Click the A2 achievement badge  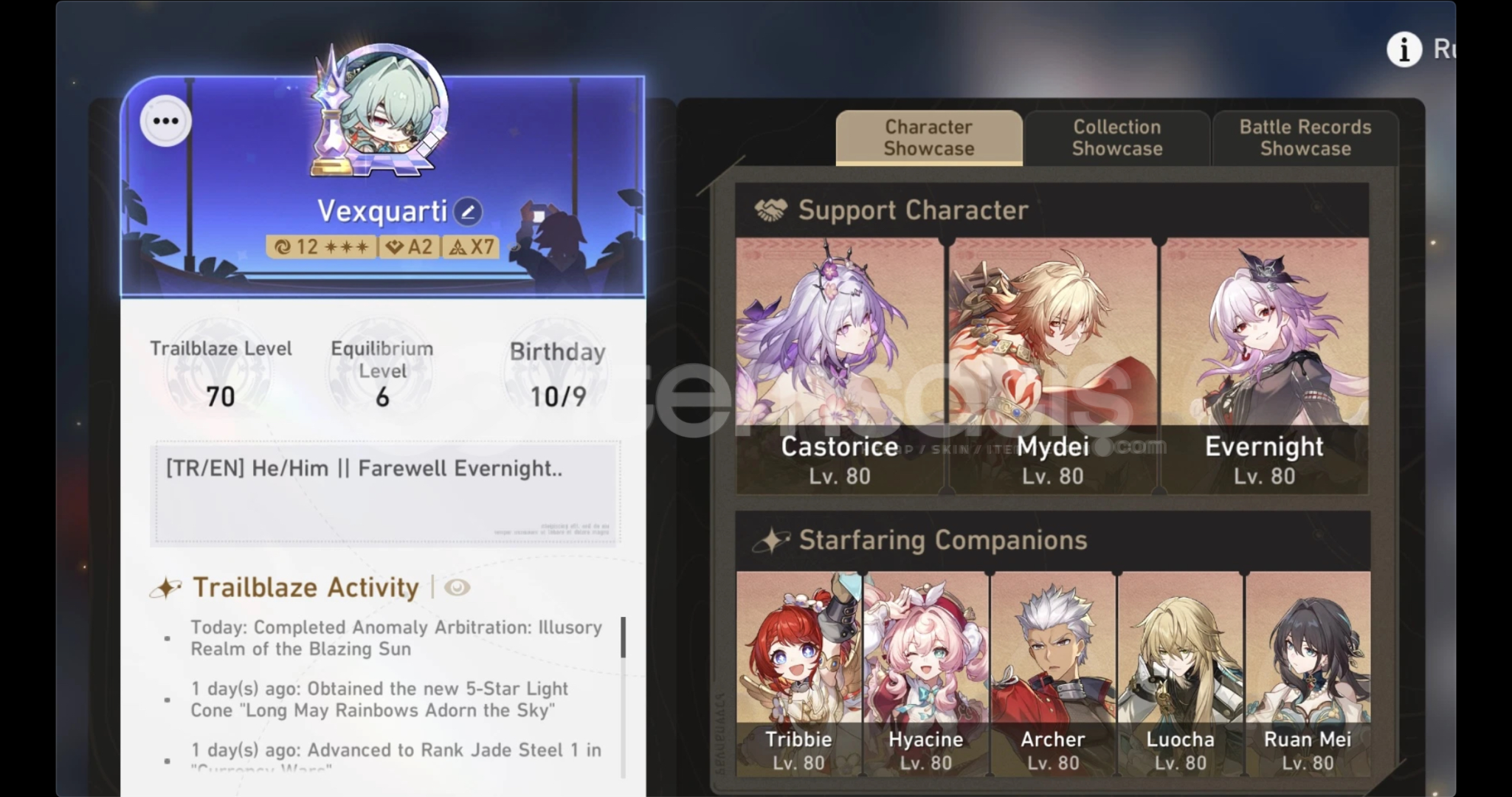click(x=410, y=246)
